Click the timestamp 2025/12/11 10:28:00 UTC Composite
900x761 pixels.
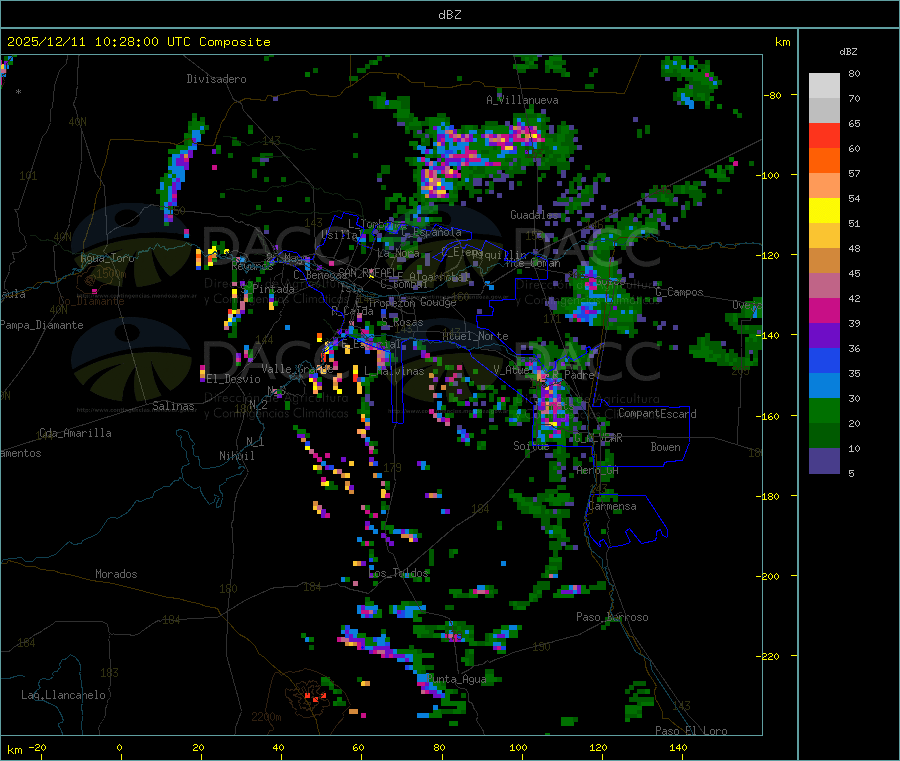click(x=139, y=42)
